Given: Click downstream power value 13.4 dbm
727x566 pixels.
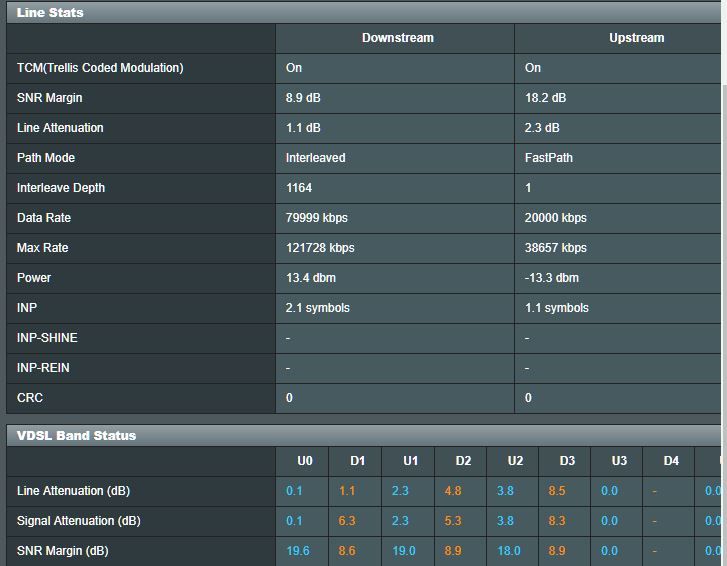Looking at the screenshot, I should pos(311,278).
